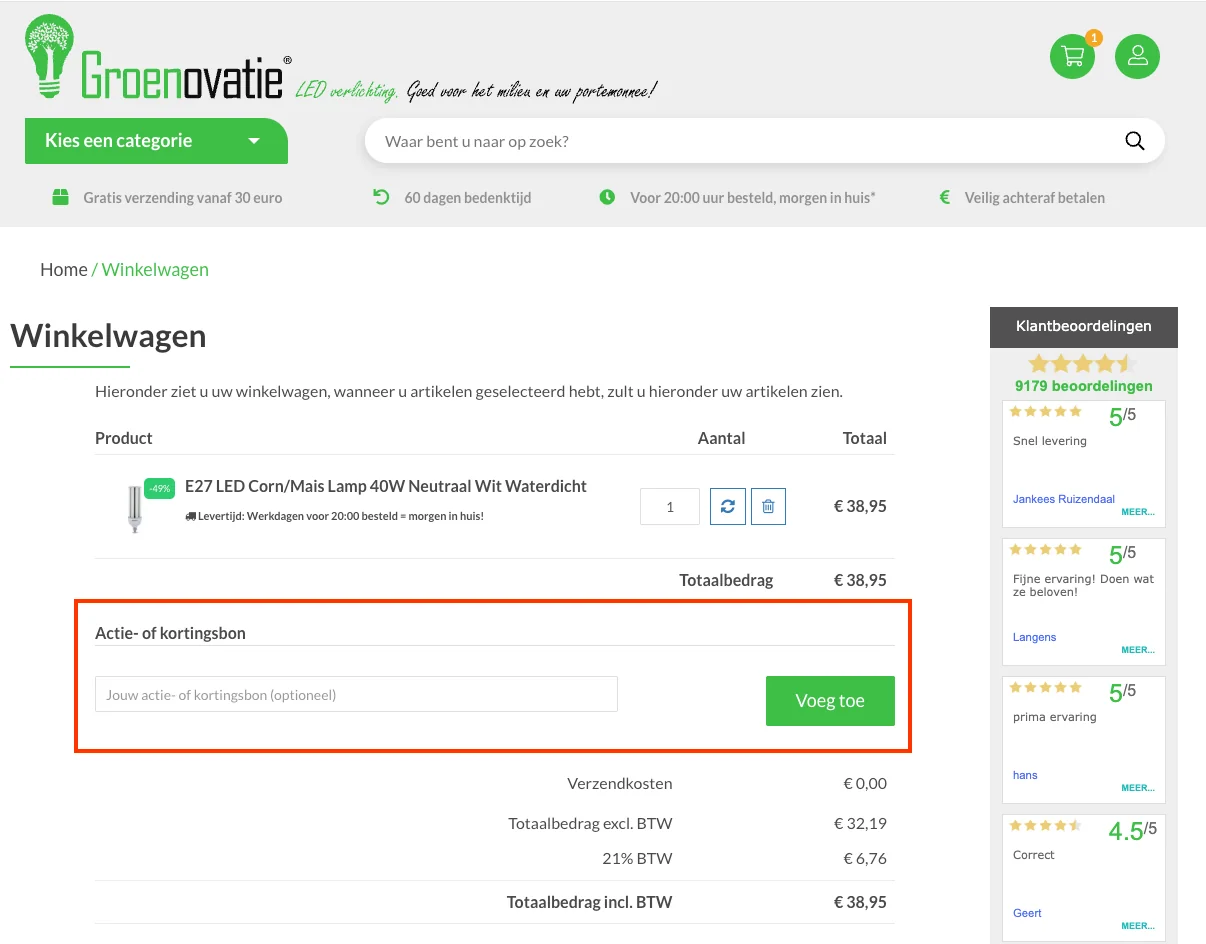This screenshot has width=1206, height=944.
Task: Click the Winkelwagen breadcrumb link
Action: point(154,269)
